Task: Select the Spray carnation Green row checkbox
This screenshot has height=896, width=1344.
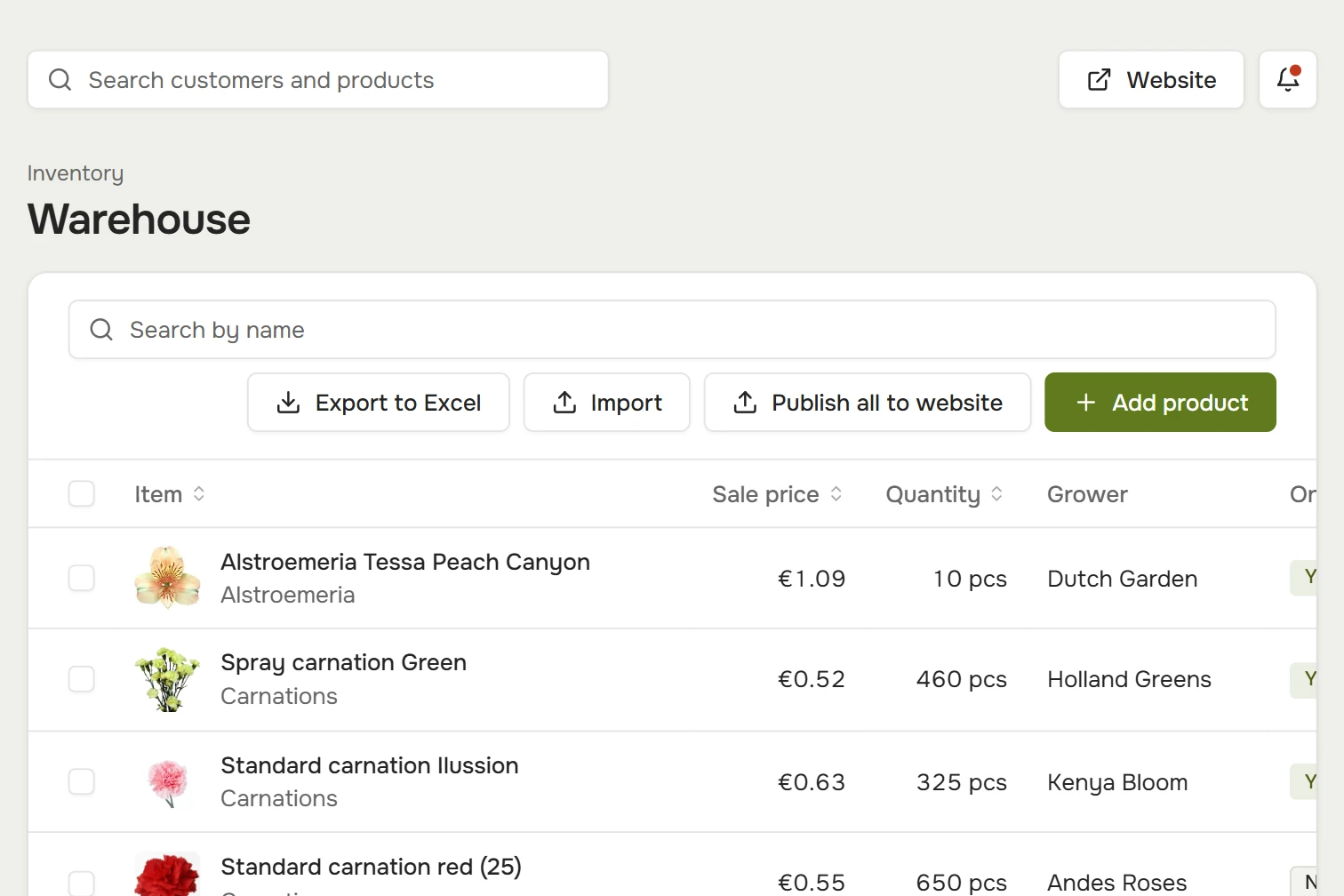Action: click(82, 679)
